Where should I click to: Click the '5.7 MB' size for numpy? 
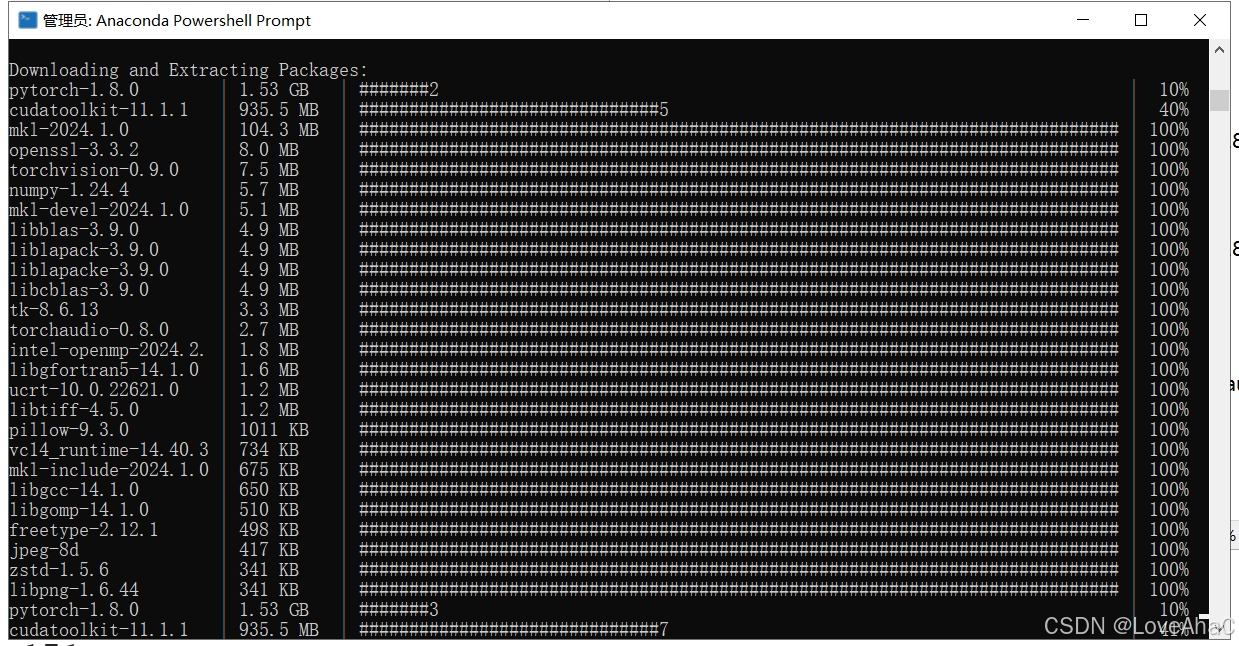269,190
